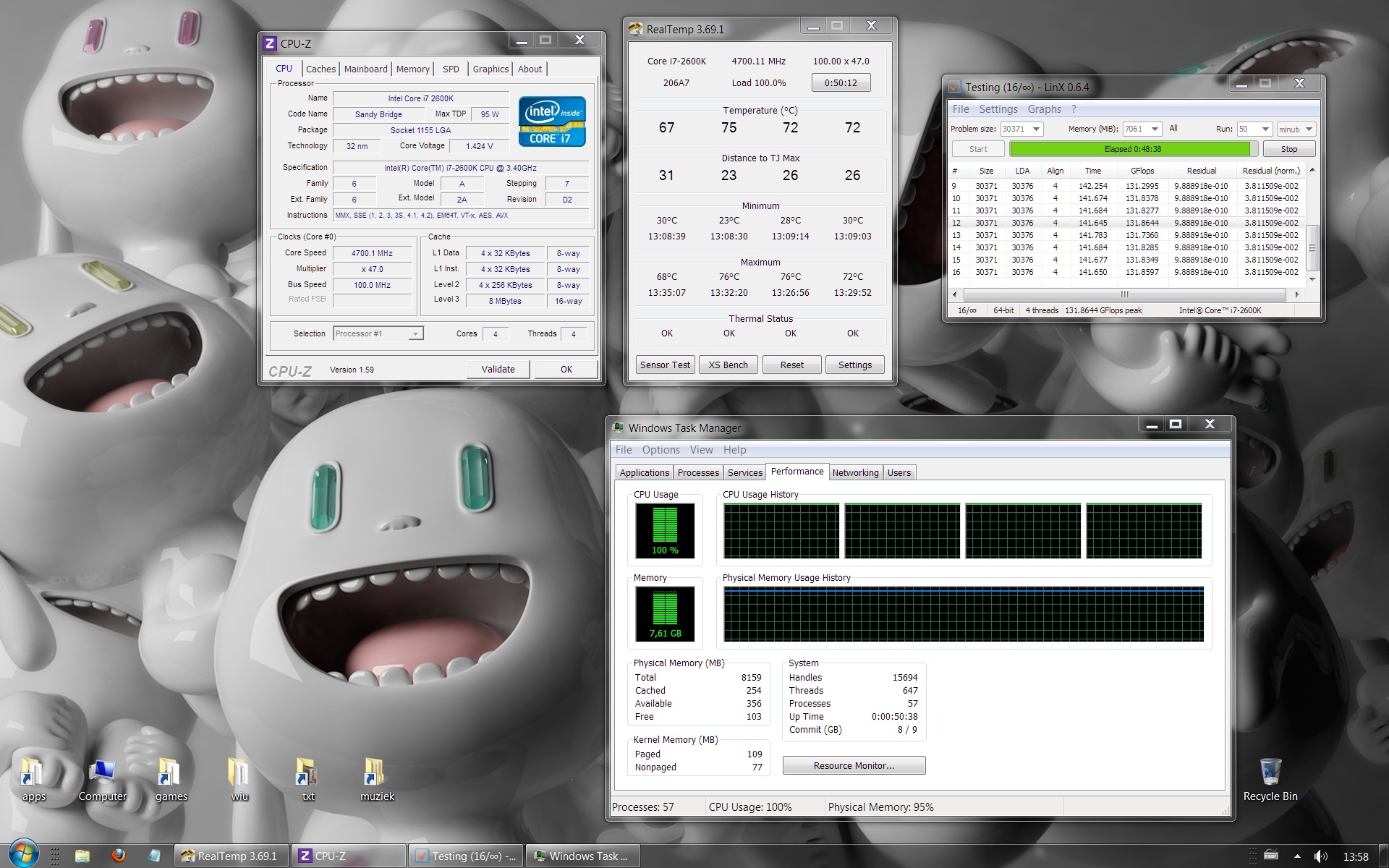Click Validate in CPU-Z

pos(498,369)
